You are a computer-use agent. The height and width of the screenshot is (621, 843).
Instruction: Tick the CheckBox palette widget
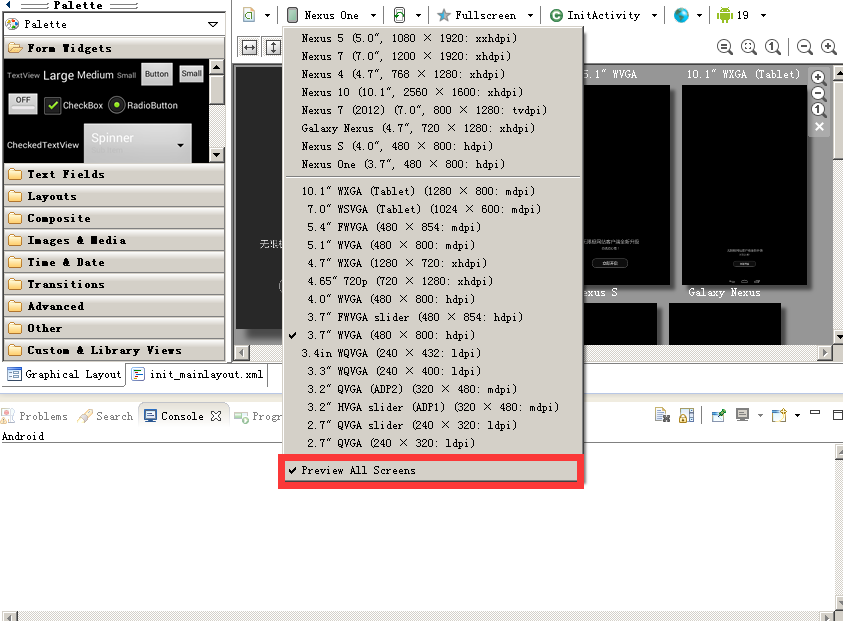(x=74, y=105)
